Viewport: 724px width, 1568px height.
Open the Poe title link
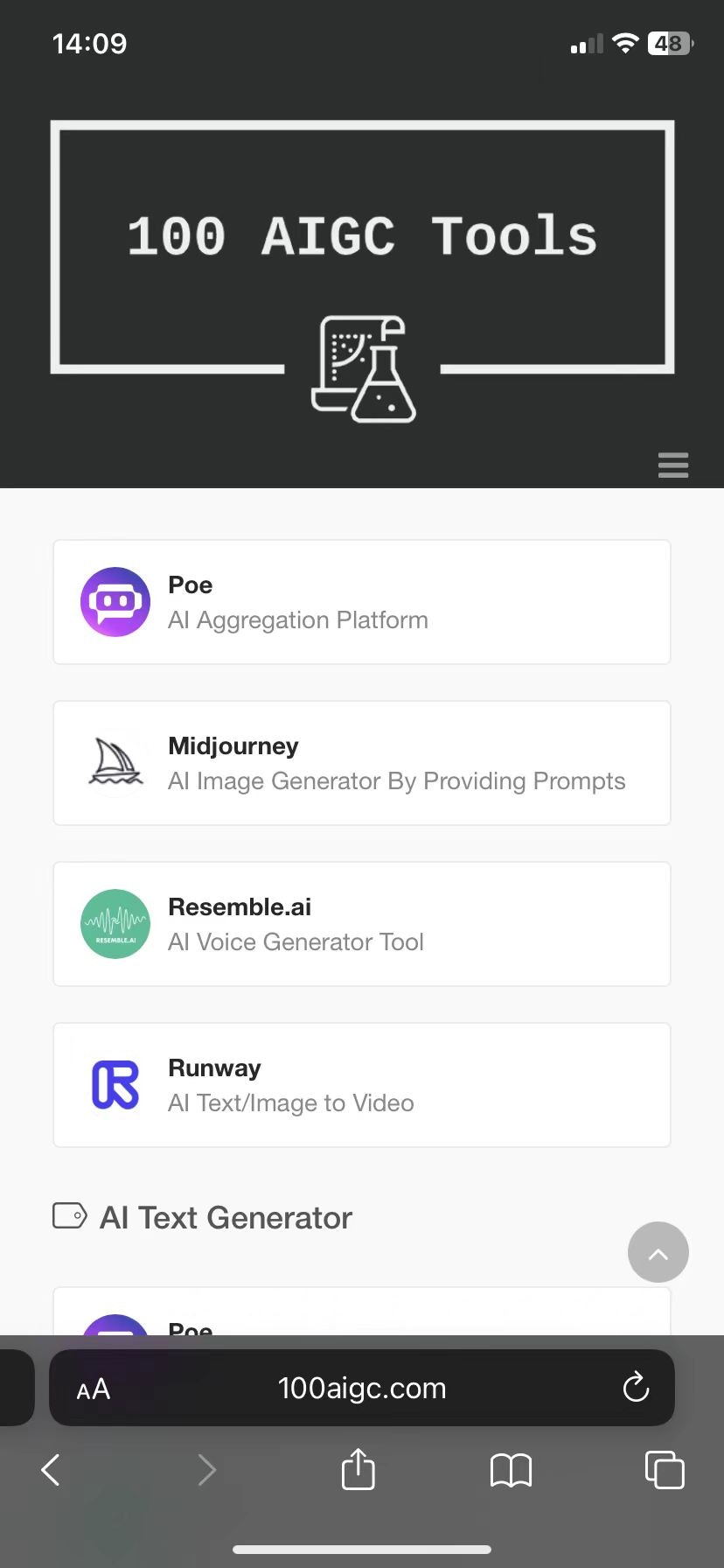pyautogui.click(x=190, y=584)
